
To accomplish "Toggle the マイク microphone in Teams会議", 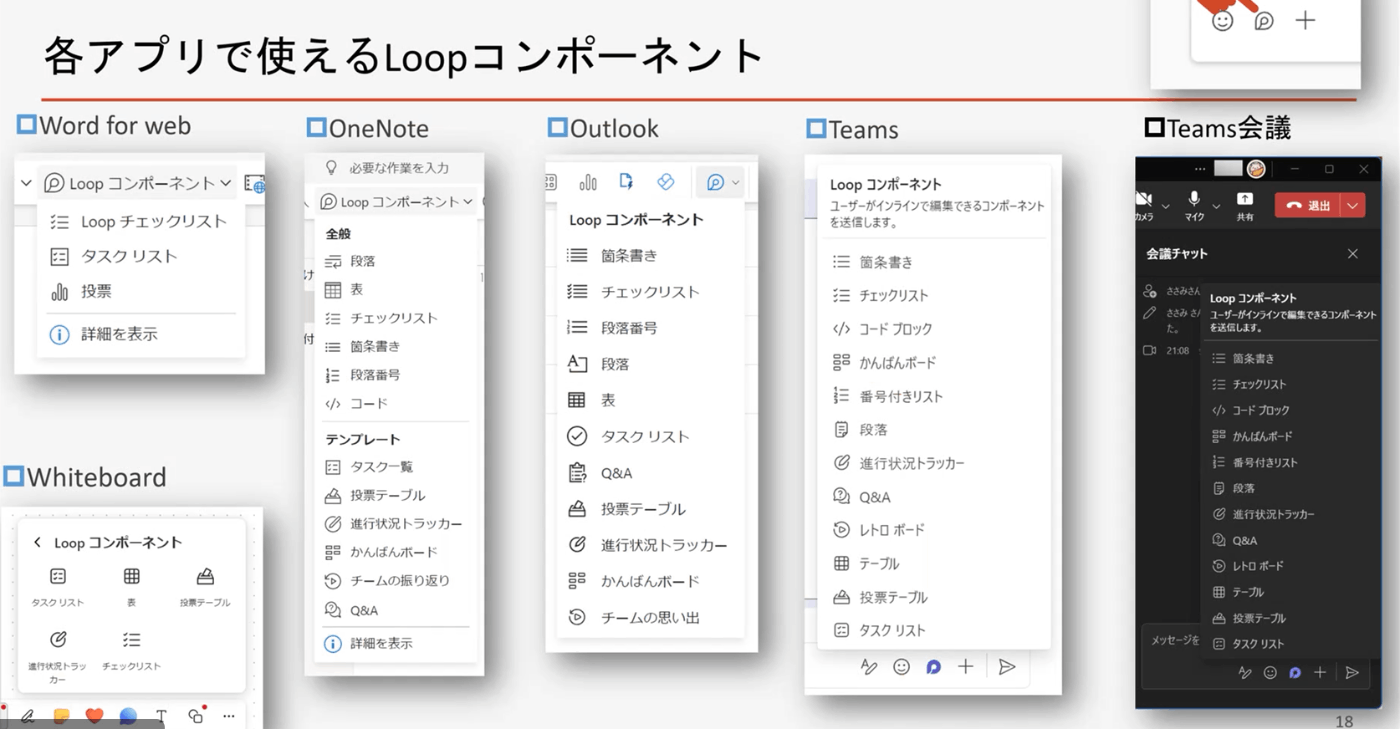I will click(x=1194, y=204).
